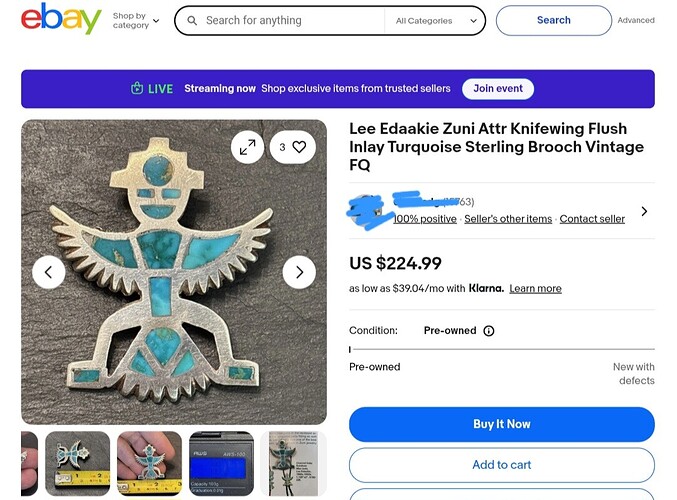Screen dimensions: 677x500
Task: Click the Search button
Action: click(x=554, y=20)
